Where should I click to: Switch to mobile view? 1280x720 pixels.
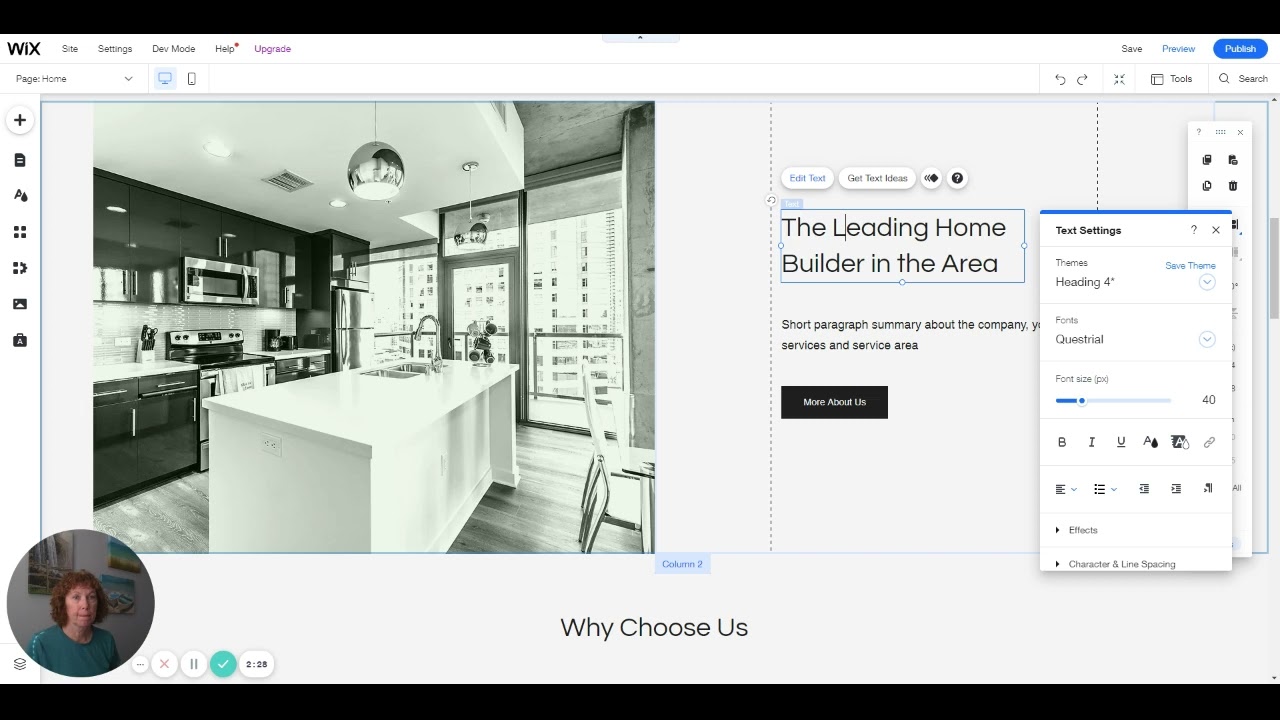click(191, 78)
